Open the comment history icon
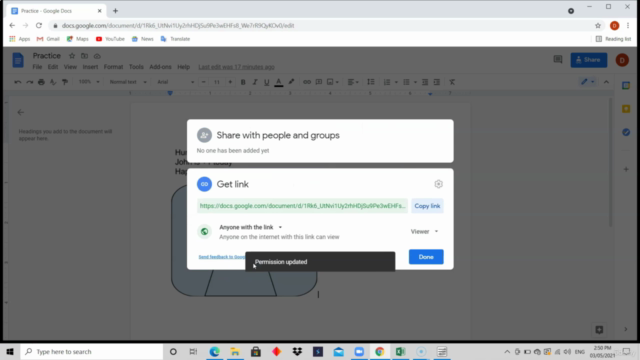Screen dimensions: 640x360 click(558, 60)
